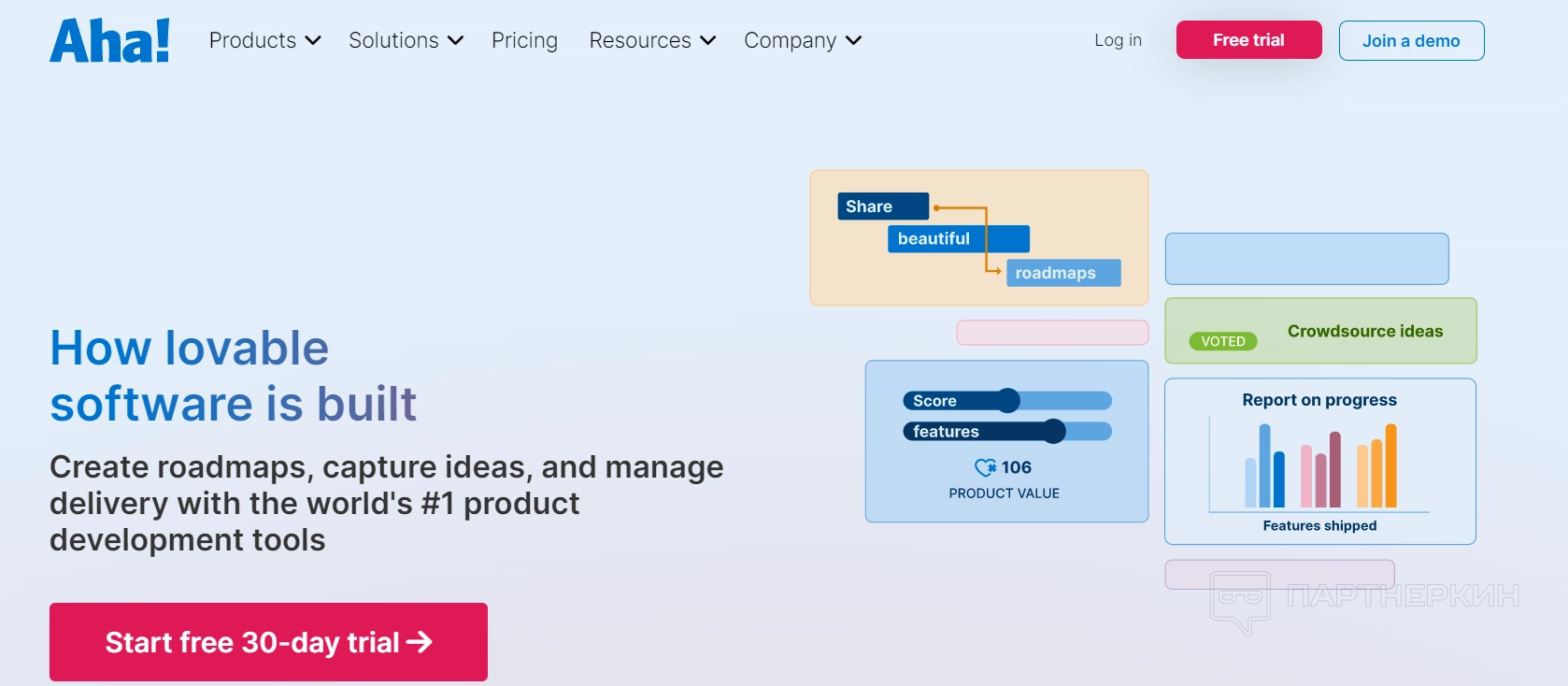The image size is (1568, 686).
Task: Click the 106 score value
Action: click(1017, 467)
